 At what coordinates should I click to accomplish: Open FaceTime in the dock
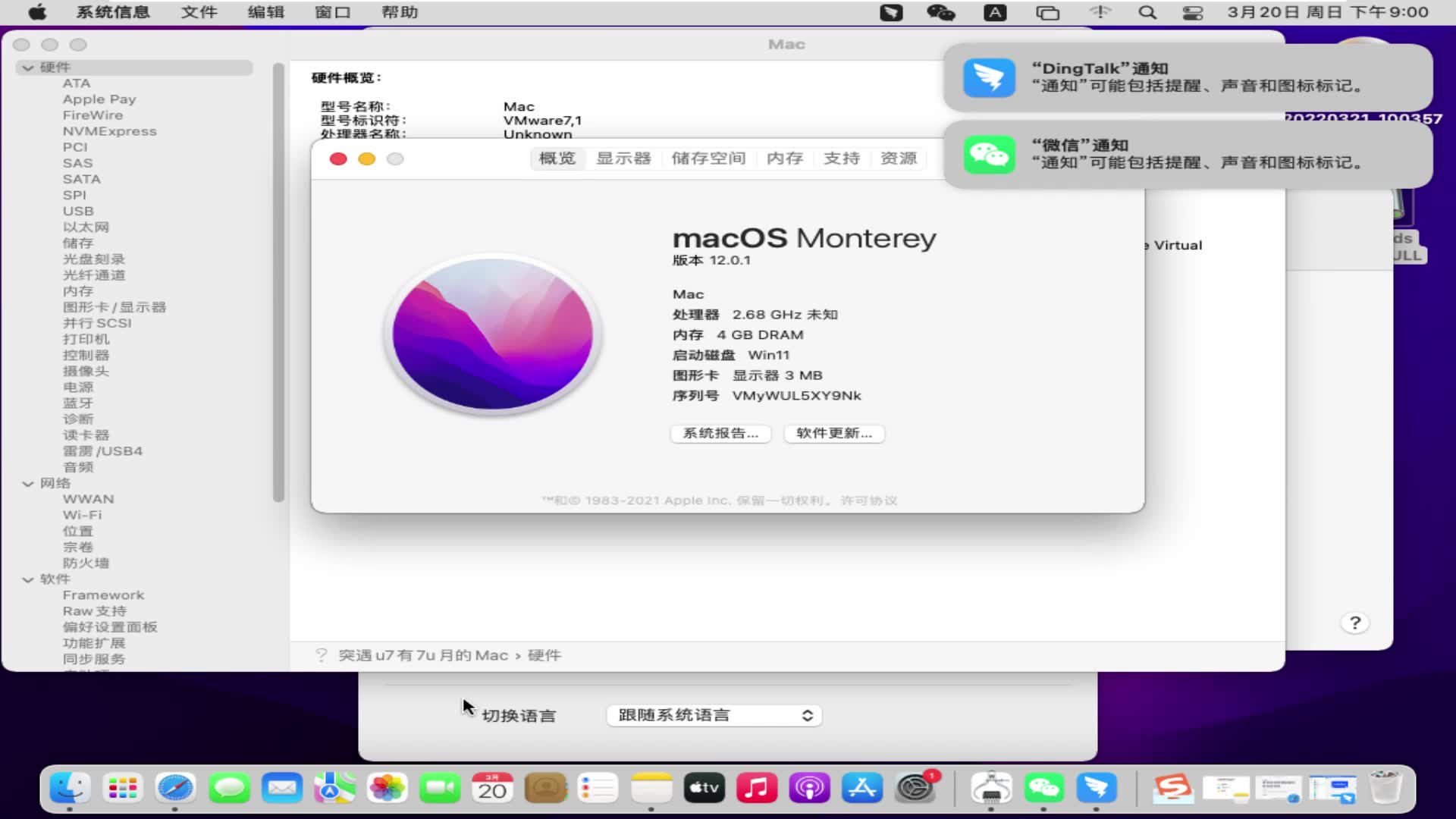tap(440, 789)
